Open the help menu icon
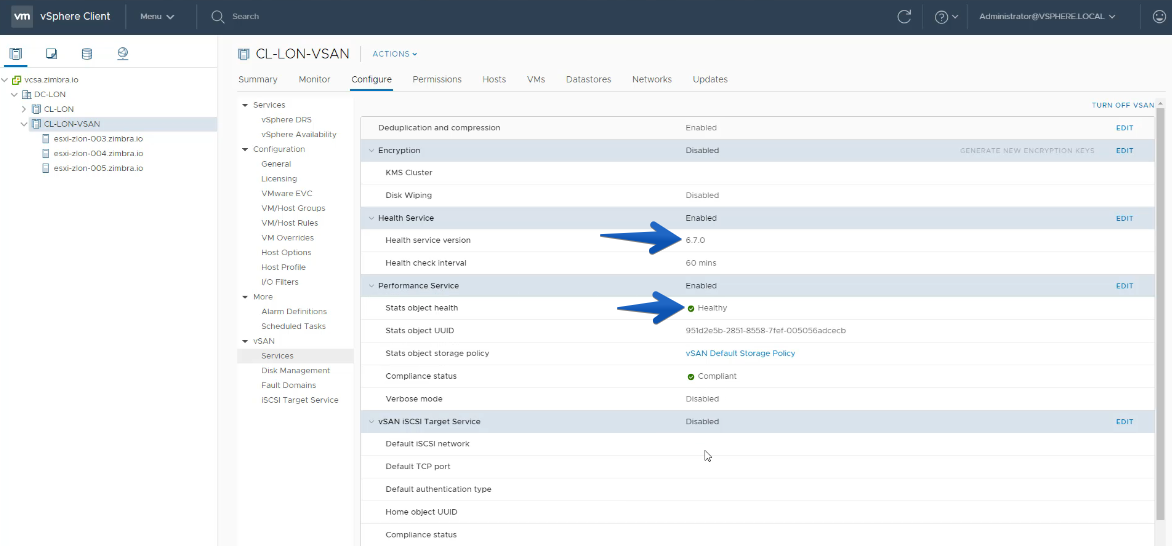 coord(946,16)
